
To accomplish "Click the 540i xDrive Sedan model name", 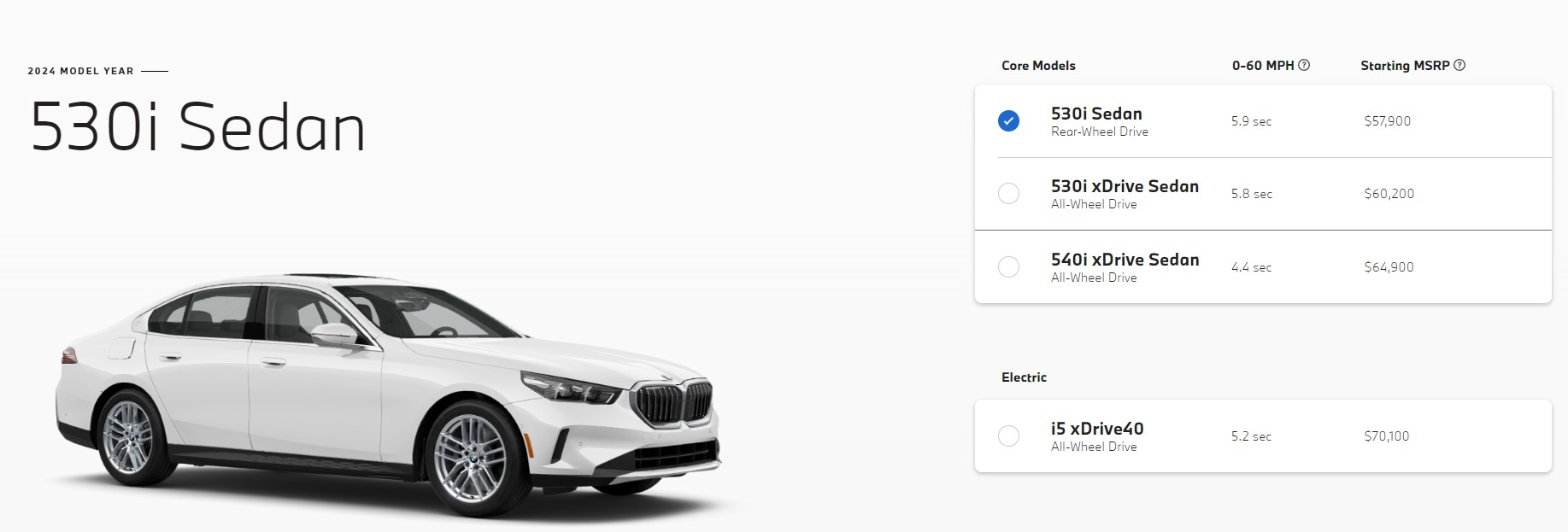I will [1125, 260].
